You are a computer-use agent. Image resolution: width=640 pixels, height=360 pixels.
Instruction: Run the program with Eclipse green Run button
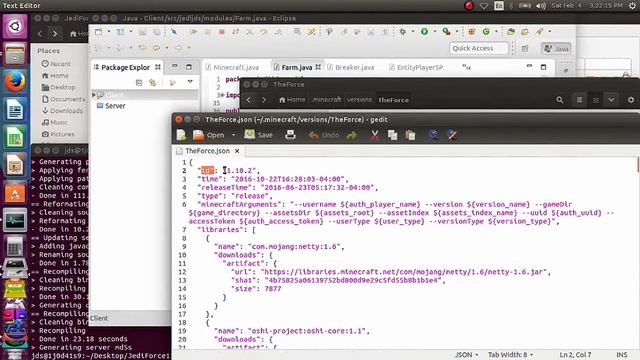pyautogui.click(x=424, y=31)
